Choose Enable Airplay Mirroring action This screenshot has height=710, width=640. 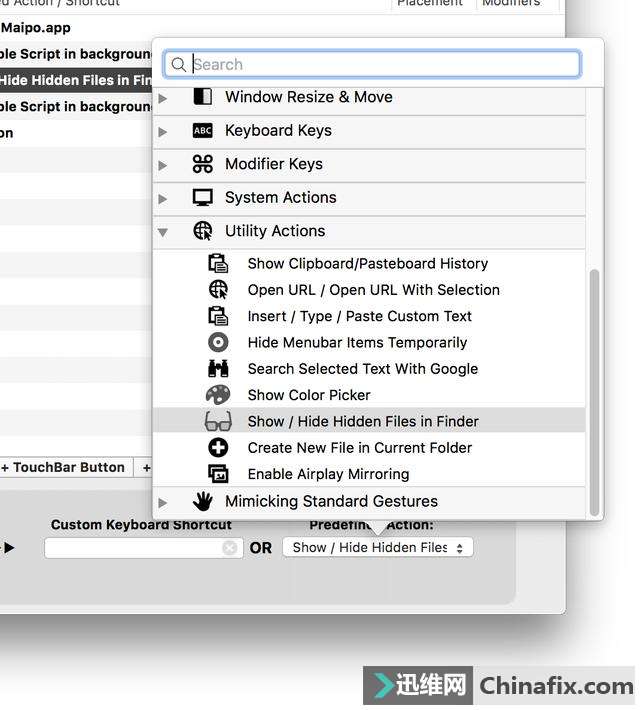328,474
